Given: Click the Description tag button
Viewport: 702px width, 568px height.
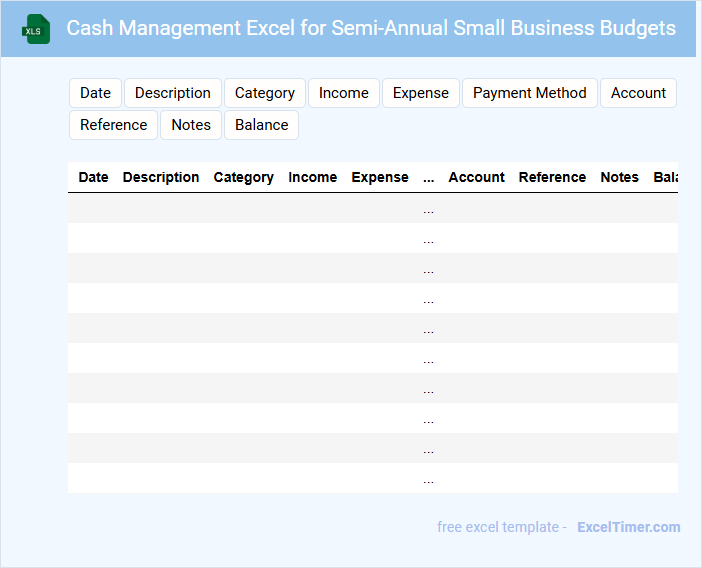Looking at the screenshot, I should tap(172, 93).
